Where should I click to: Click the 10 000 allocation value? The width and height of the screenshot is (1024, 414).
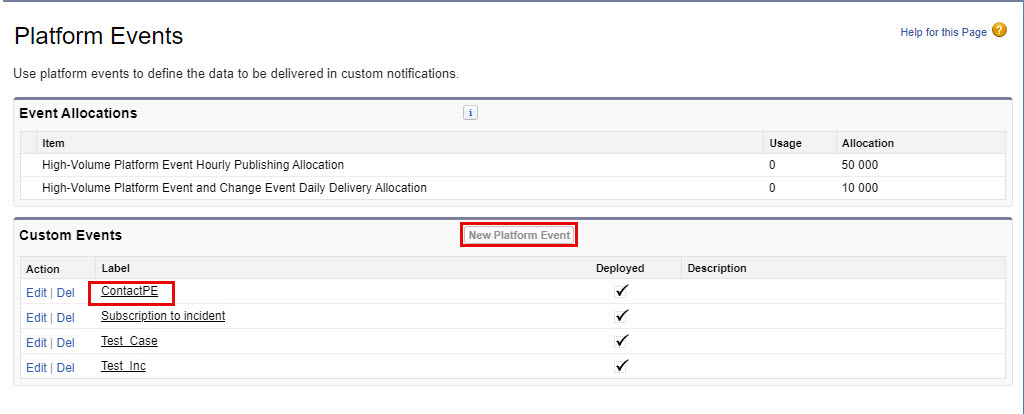pyautogui.click(x=860, y=188)
